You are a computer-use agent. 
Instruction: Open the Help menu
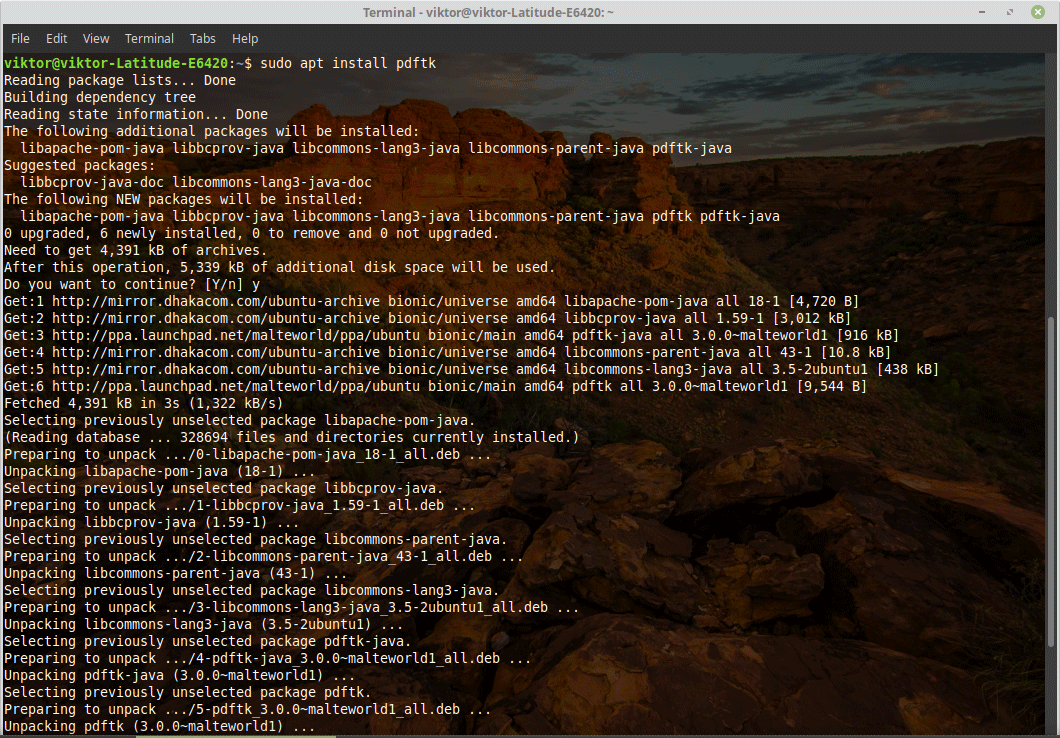coord(245,39)
